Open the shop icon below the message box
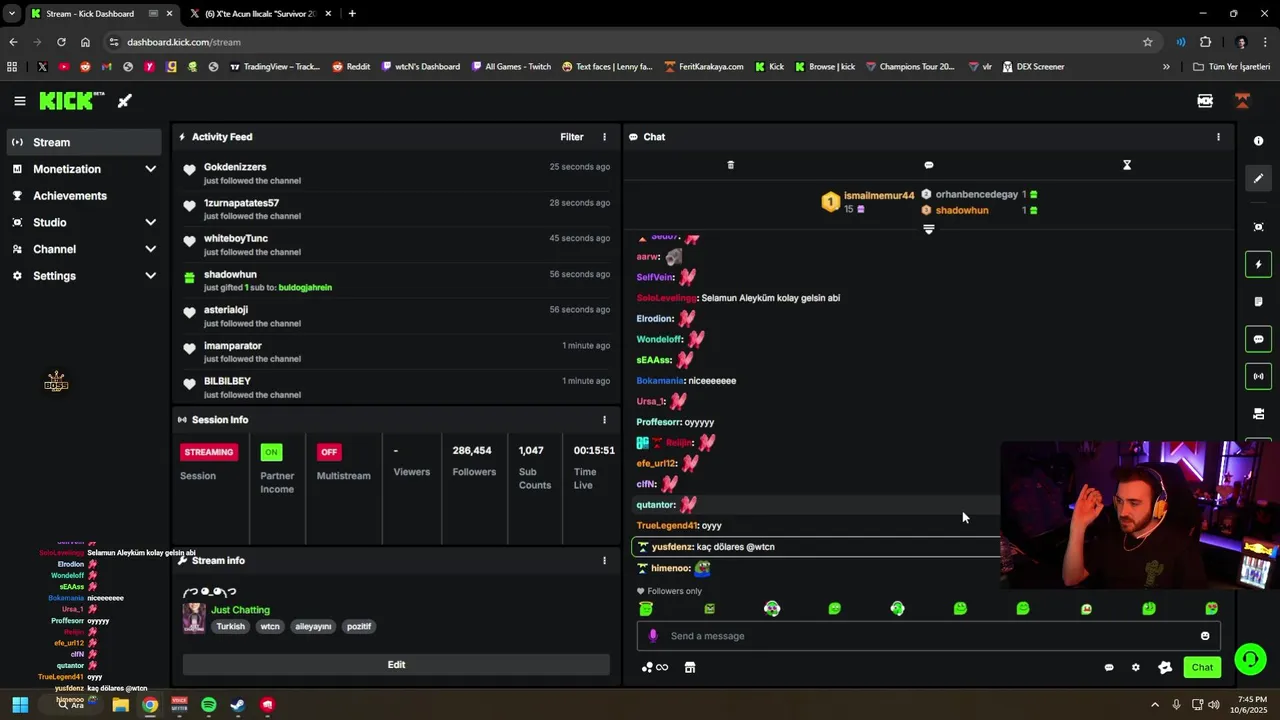 (690, 668)
